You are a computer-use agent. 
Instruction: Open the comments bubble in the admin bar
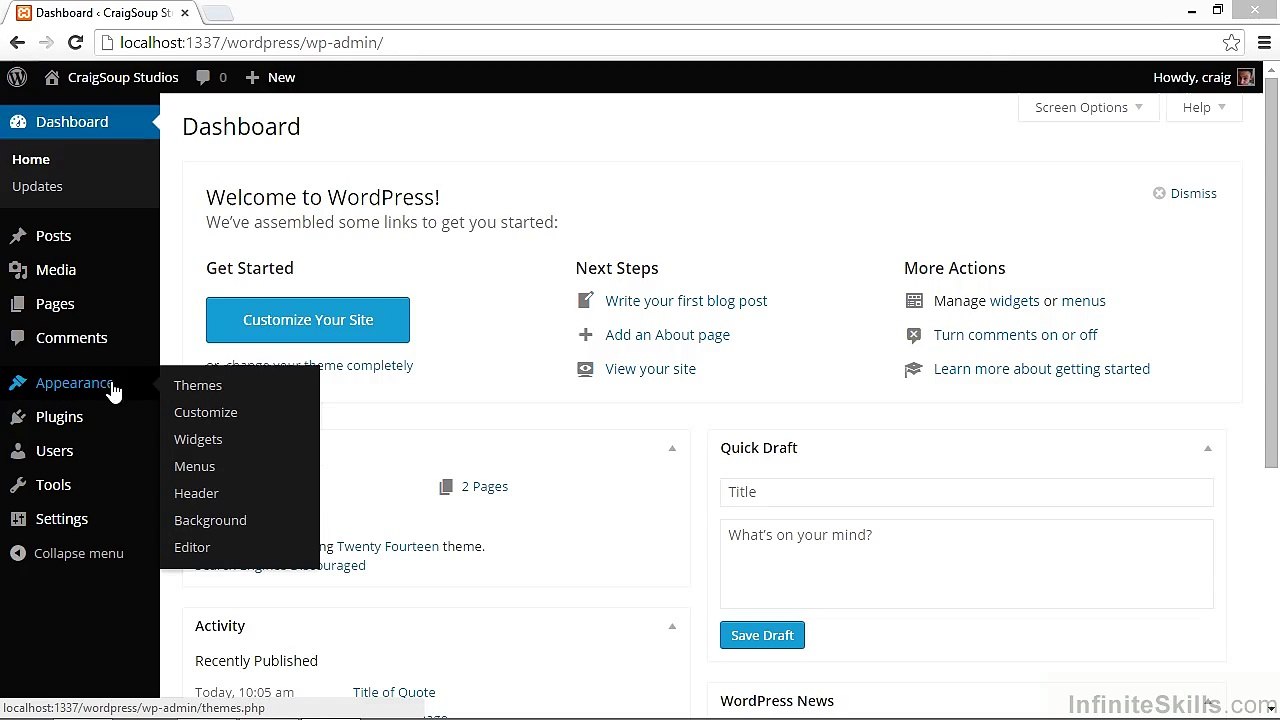pos(211,77)
